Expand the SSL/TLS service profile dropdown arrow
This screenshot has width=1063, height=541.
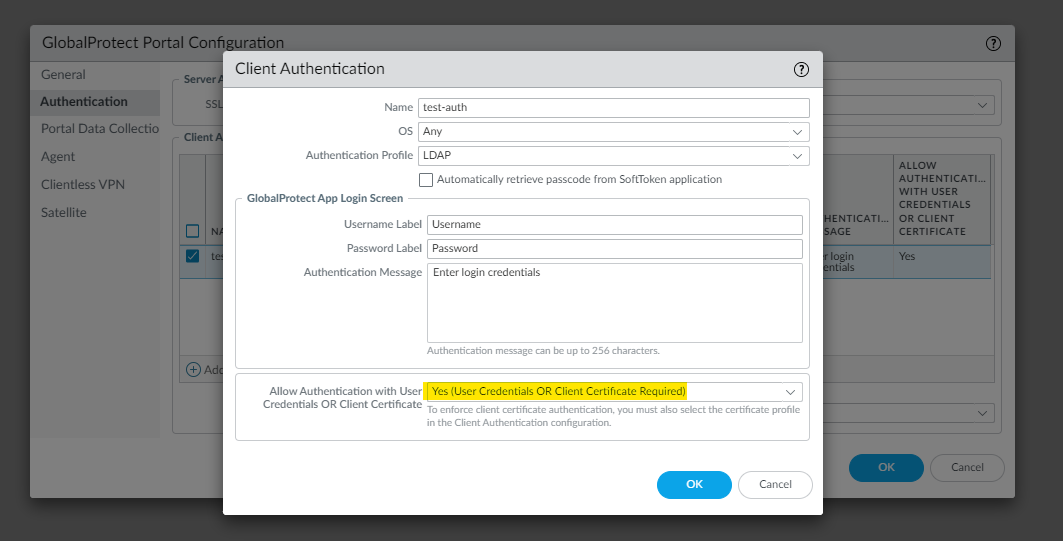pos(984,105)
